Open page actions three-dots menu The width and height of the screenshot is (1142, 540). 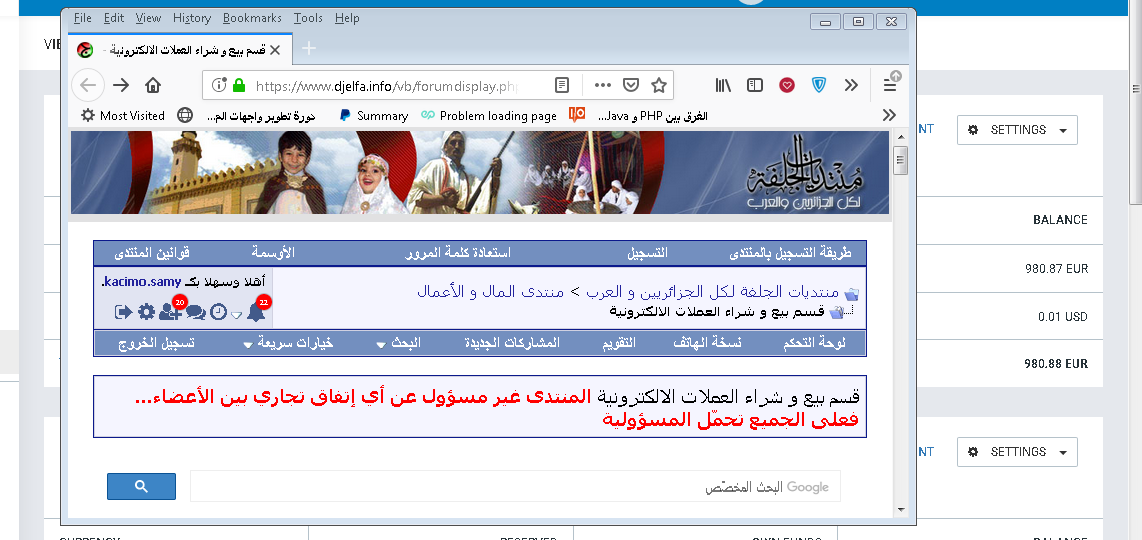pyautogui.click(x=602, y=85)
